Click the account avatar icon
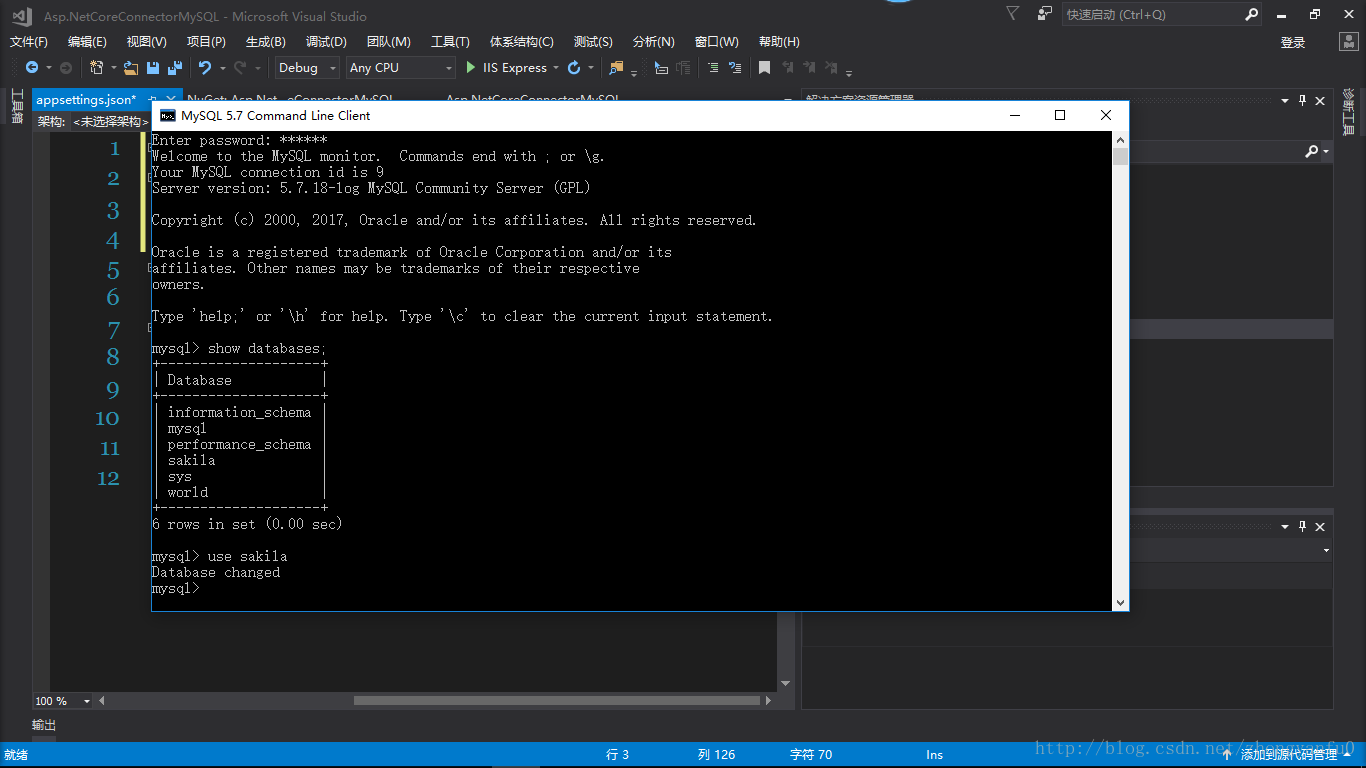The width and height of the screenshot is (1366, 768). point(1348,42)
